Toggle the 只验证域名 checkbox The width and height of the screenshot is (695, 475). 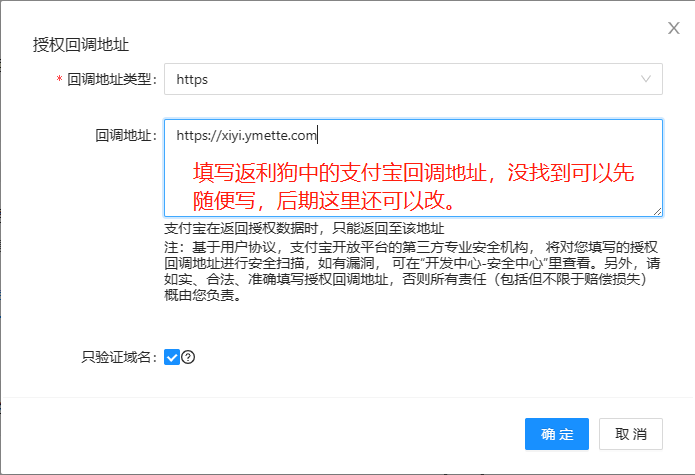[171, 357]
